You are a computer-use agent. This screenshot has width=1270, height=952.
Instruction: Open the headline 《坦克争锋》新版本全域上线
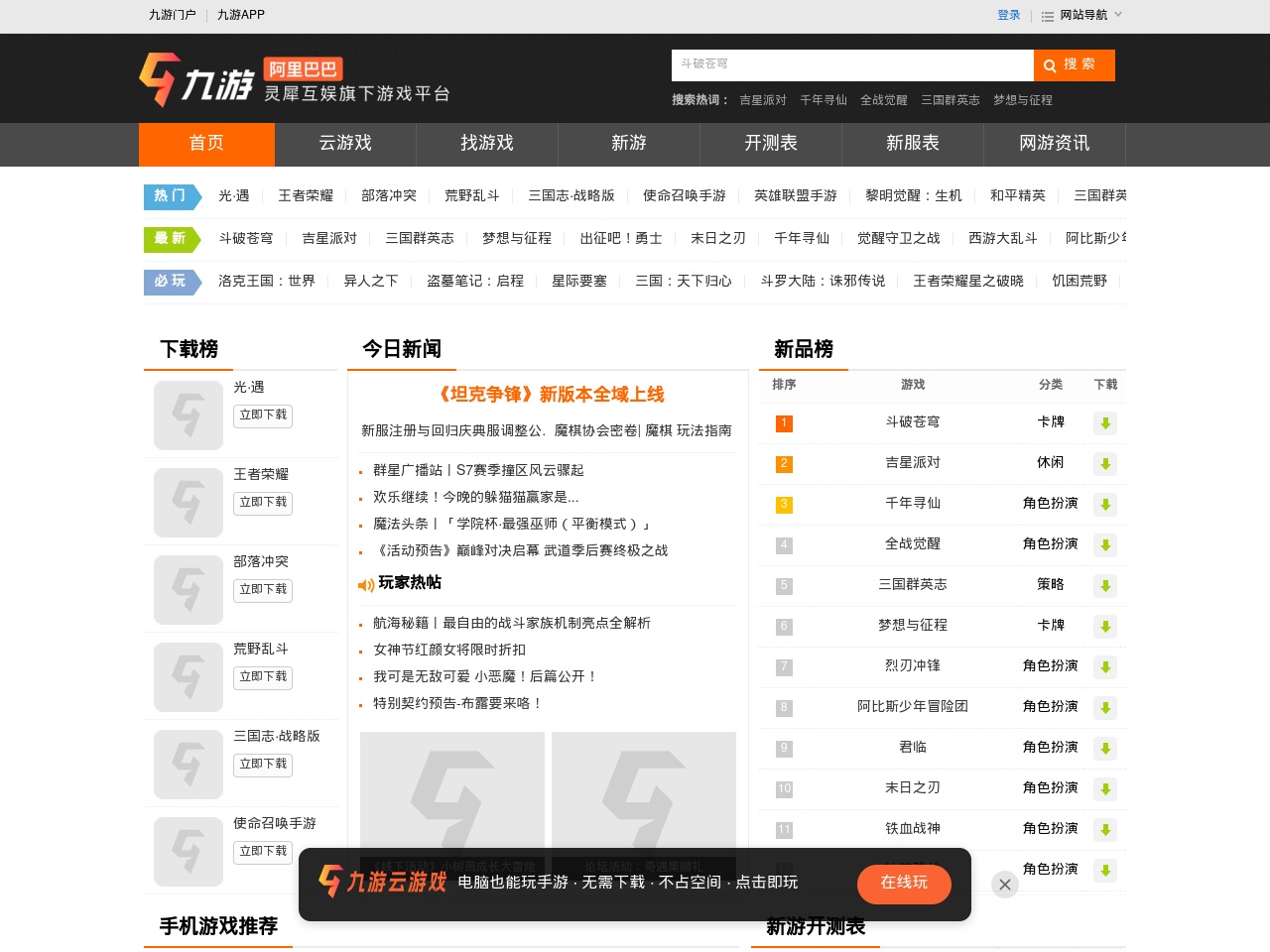[x=548, y=395]
